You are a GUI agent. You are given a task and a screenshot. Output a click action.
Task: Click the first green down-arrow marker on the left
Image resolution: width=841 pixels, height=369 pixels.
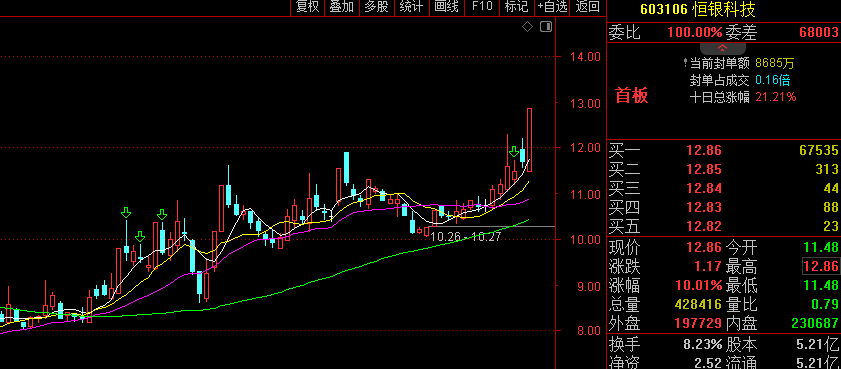tap(126, 213)
